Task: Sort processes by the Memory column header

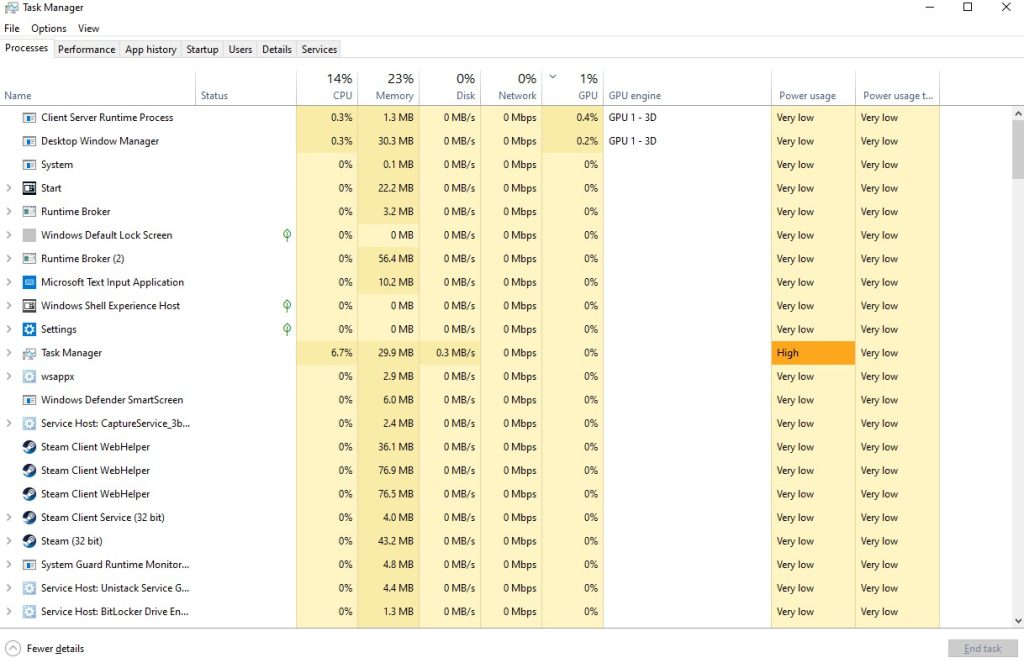Action: click(388, 88)
